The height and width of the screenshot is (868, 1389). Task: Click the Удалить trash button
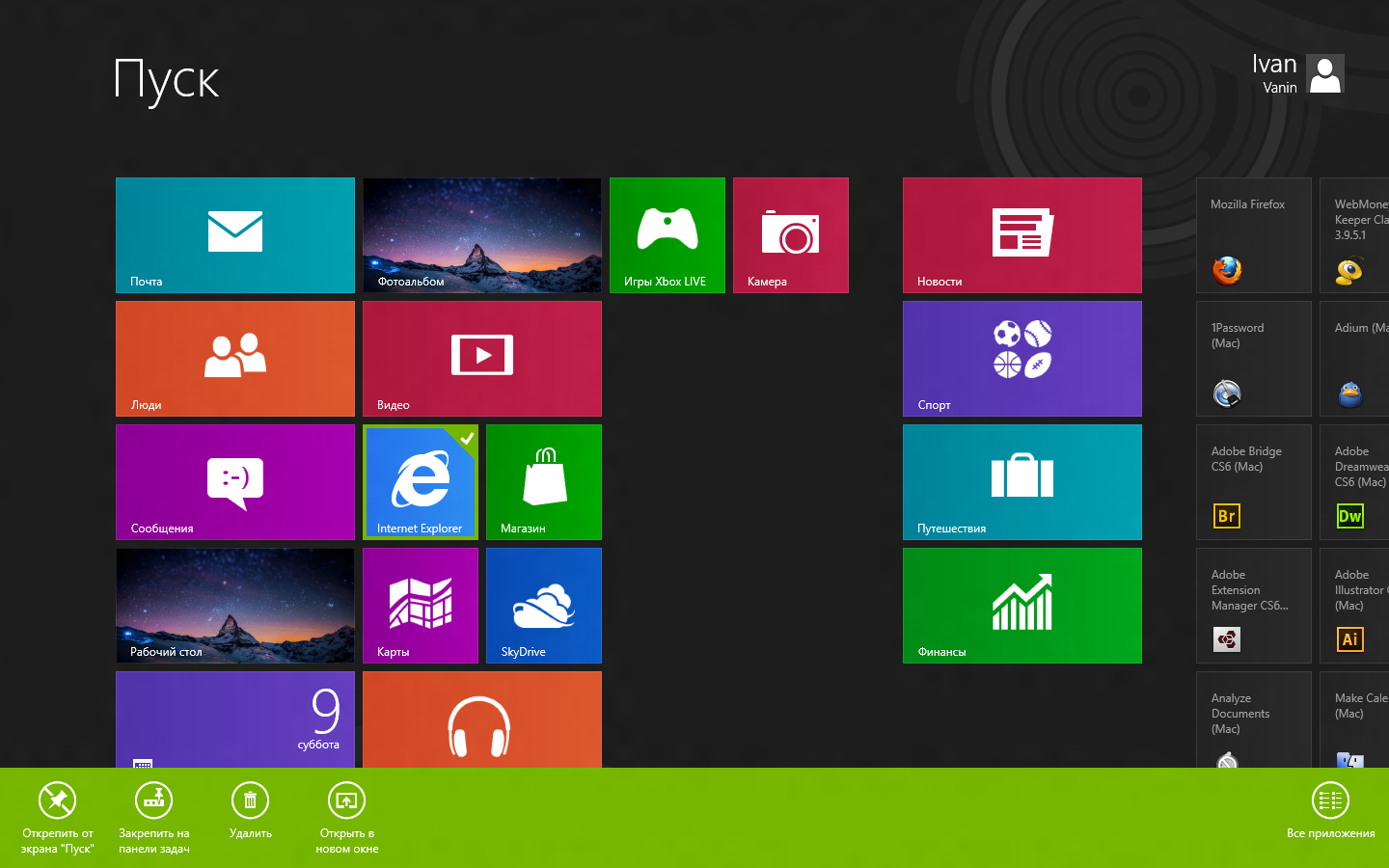(x=251, y=810)
